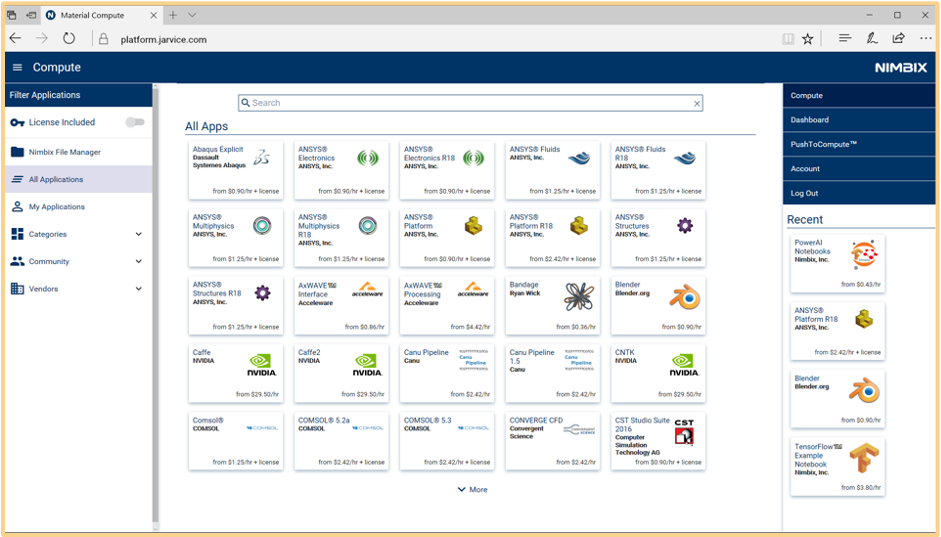
Task: Open the browser Share icon
Action: [898, 38]
